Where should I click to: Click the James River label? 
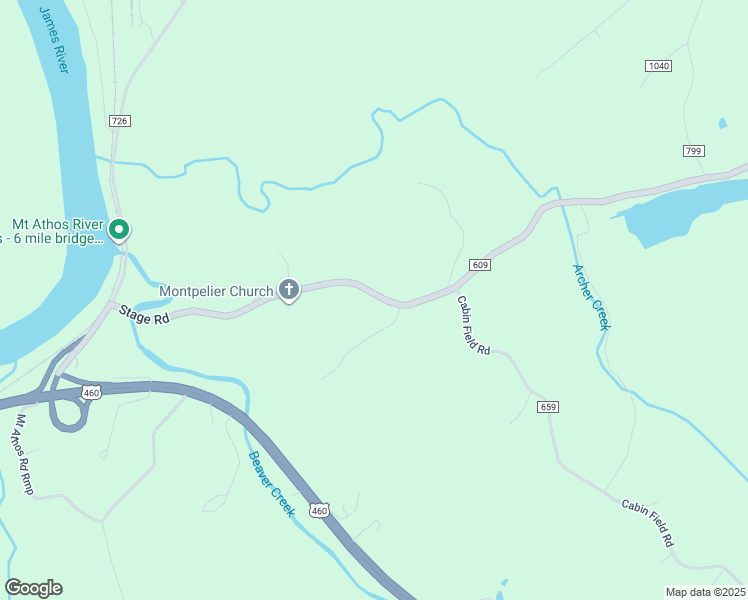tap(54, 40)
